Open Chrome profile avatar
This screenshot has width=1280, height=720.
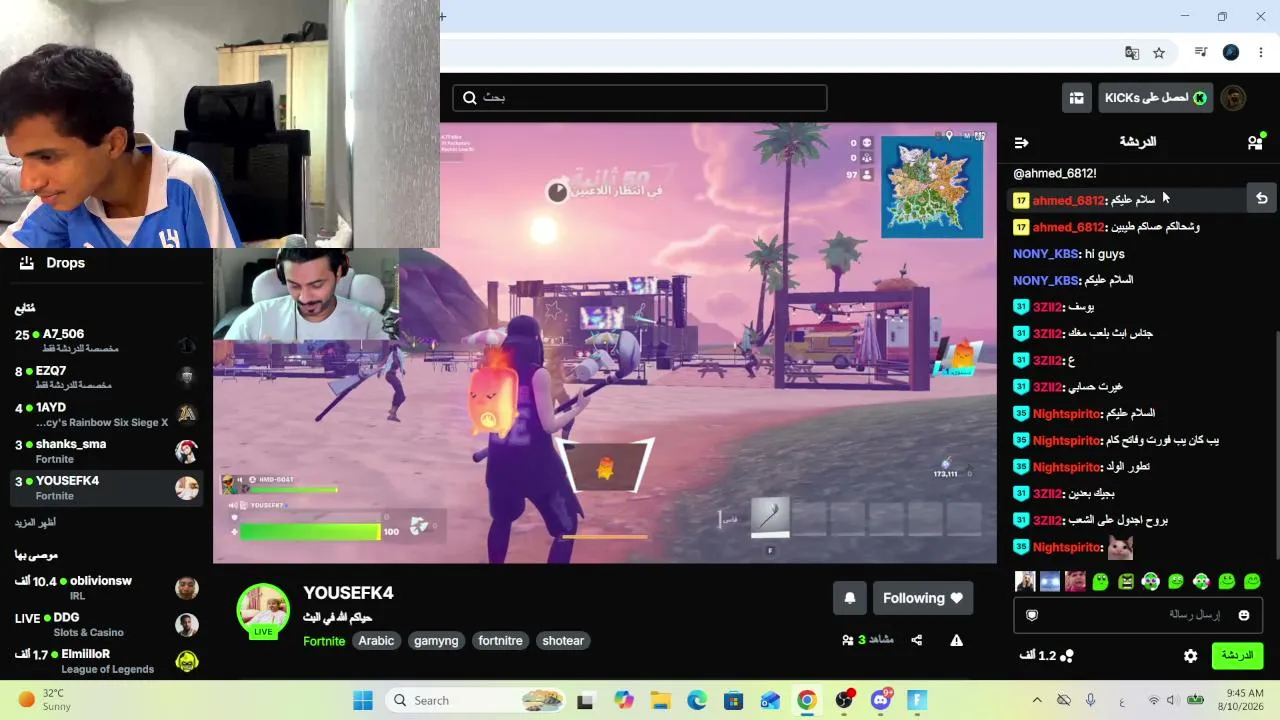[x=1231, y=53]
